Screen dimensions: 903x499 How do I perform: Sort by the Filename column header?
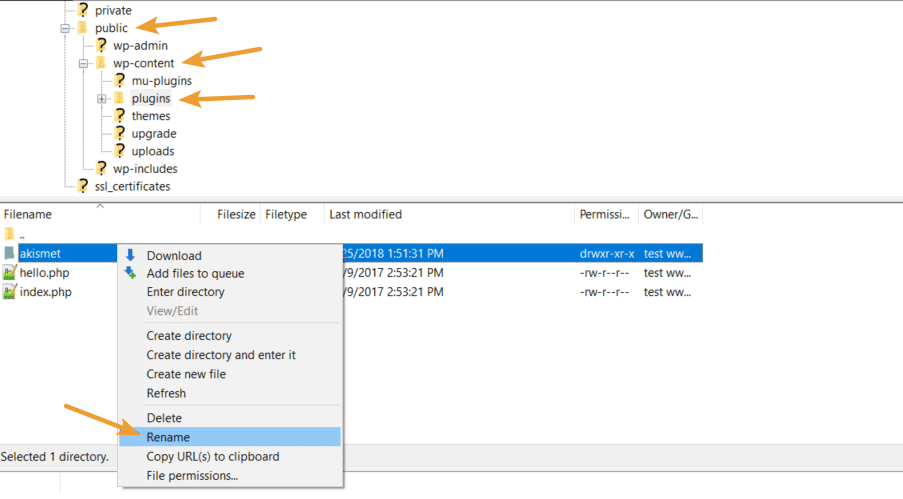pyautogui.click(x=28, y=214)
